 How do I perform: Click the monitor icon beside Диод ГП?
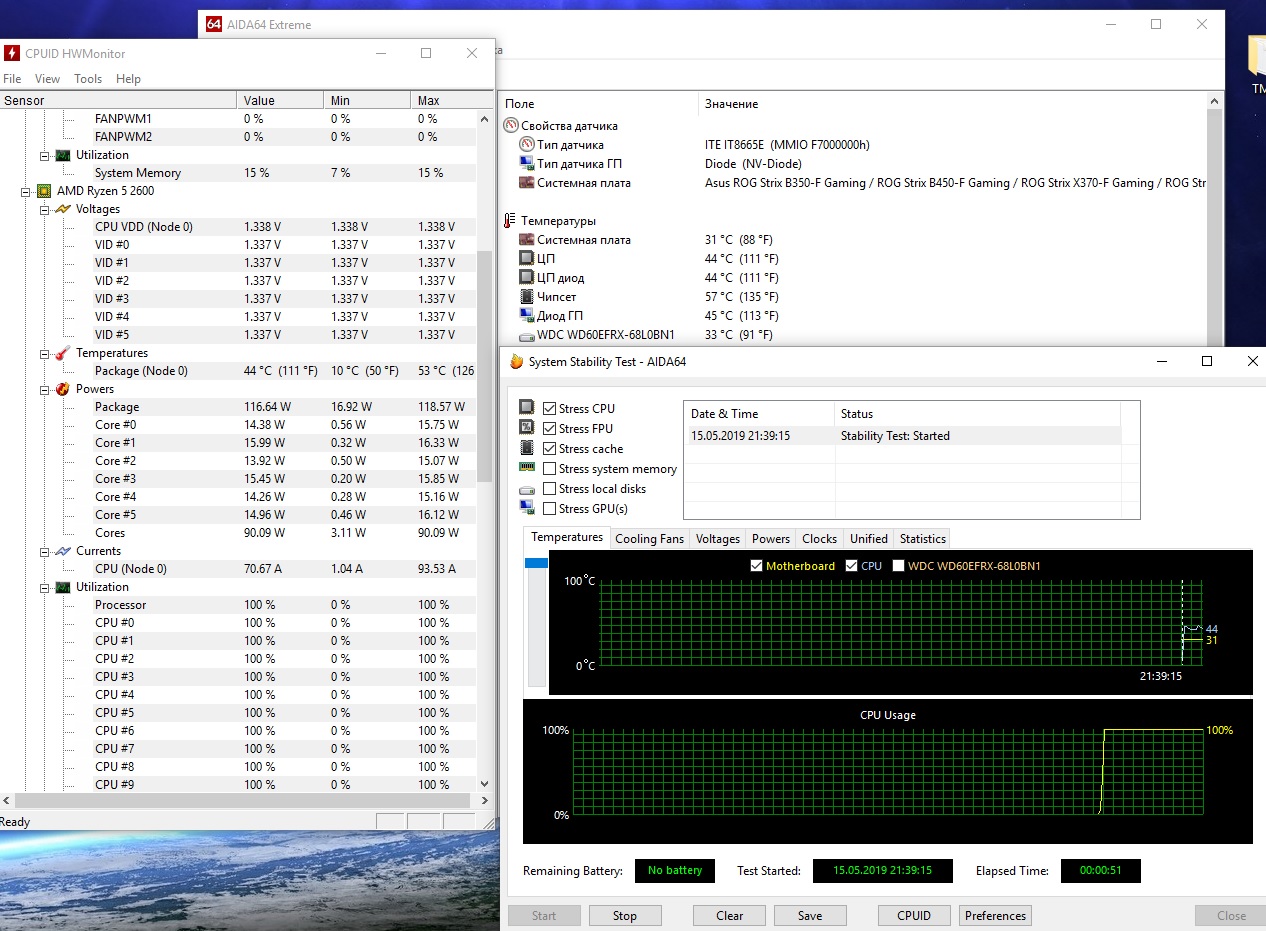click(x=527, y=316)
